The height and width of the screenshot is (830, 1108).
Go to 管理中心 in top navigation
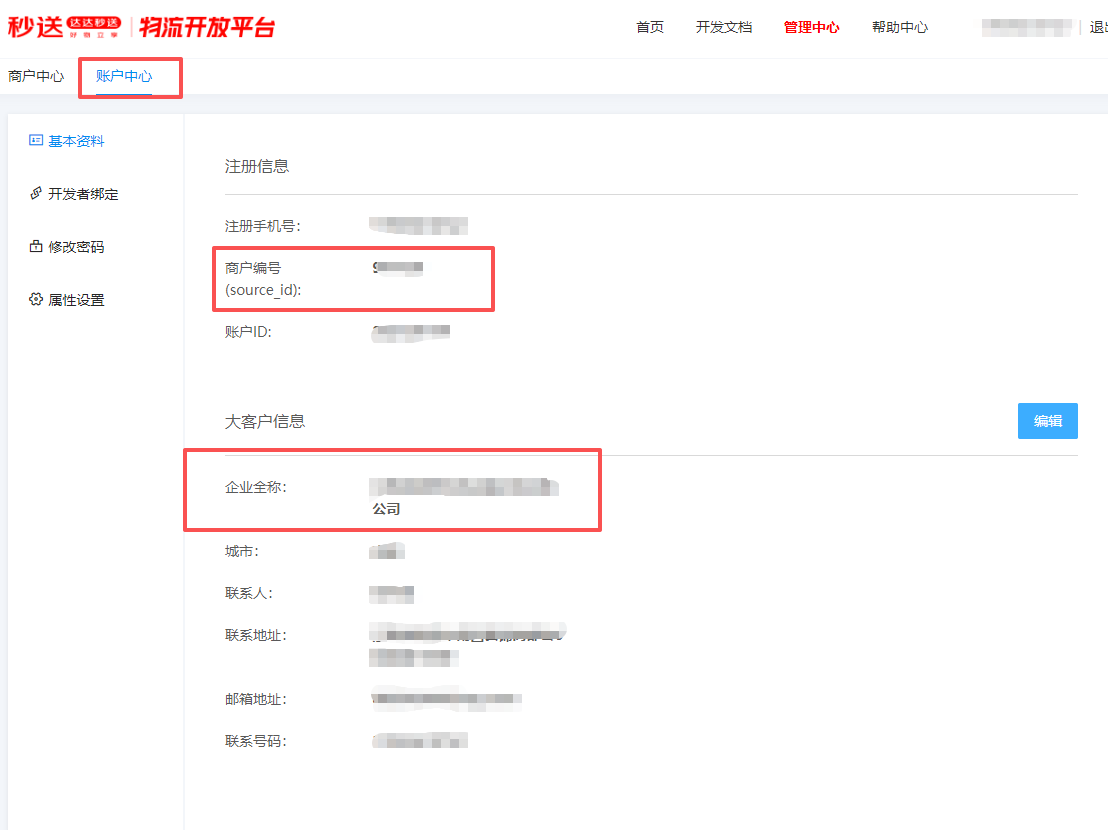point(811,28)
